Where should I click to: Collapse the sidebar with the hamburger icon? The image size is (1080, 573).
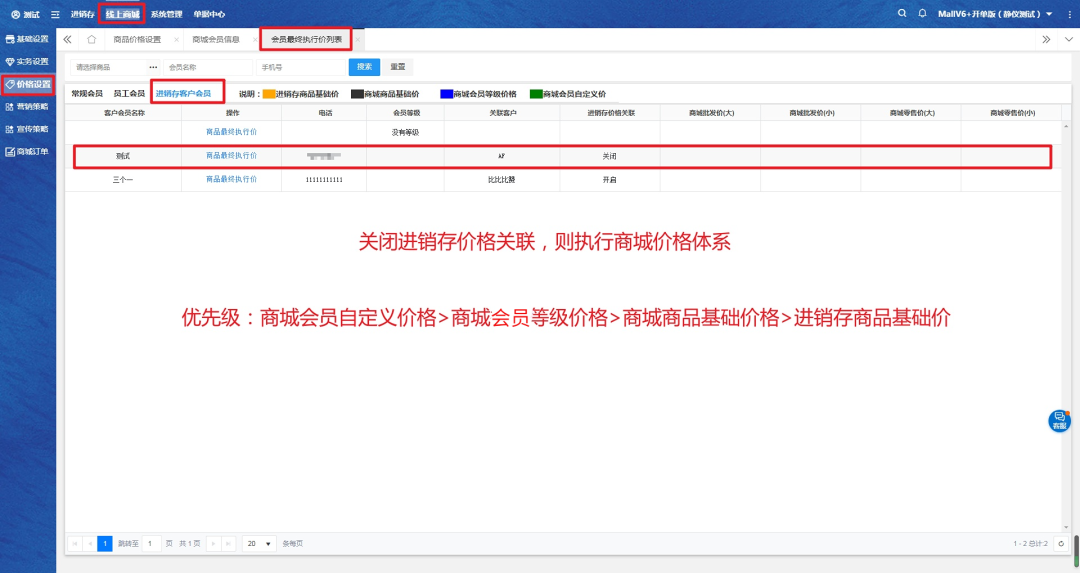(x=55, y=14)
